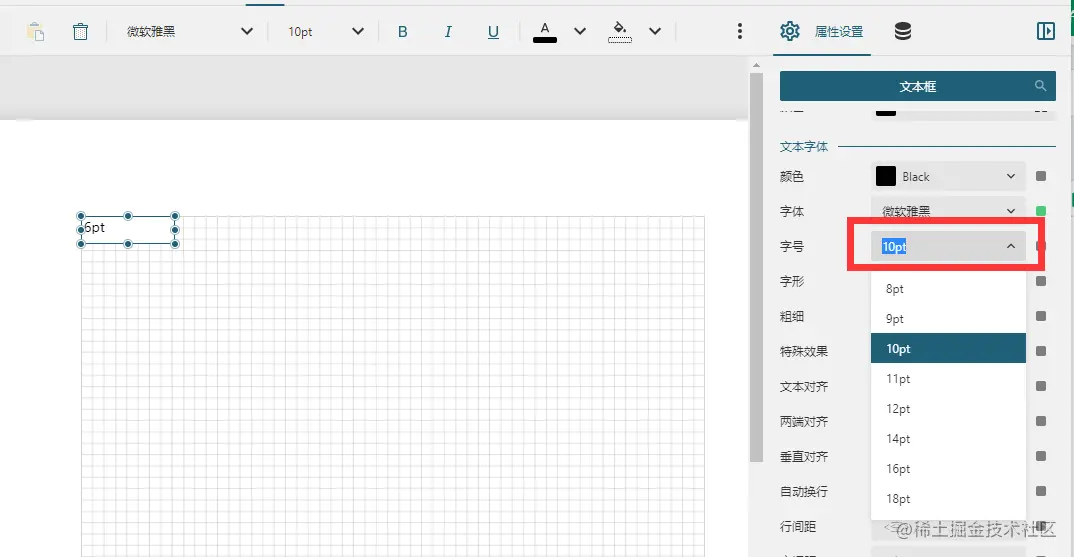Select 12pt from size list

pyautogui.click(x=948, y=409)
